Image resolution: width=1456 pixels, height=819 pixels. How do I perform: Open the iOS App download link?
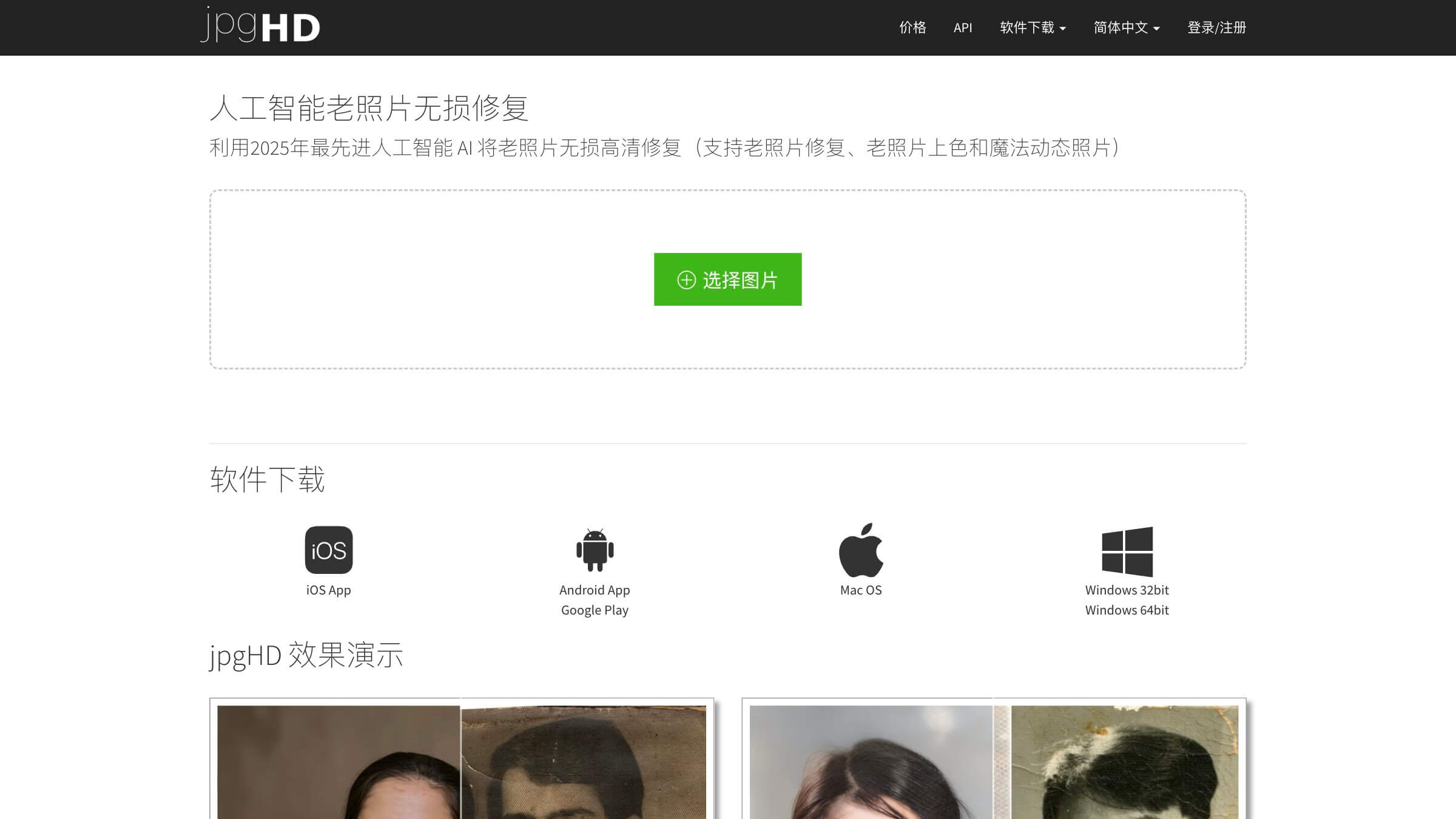tap(328, 590)
